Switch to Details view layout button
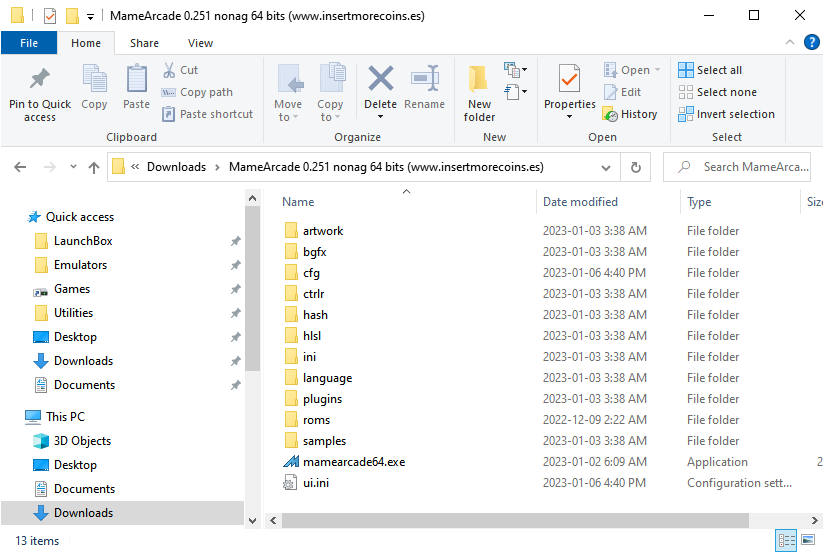The image size is (824, 553). pyautogui.click(x=786, y=540)
